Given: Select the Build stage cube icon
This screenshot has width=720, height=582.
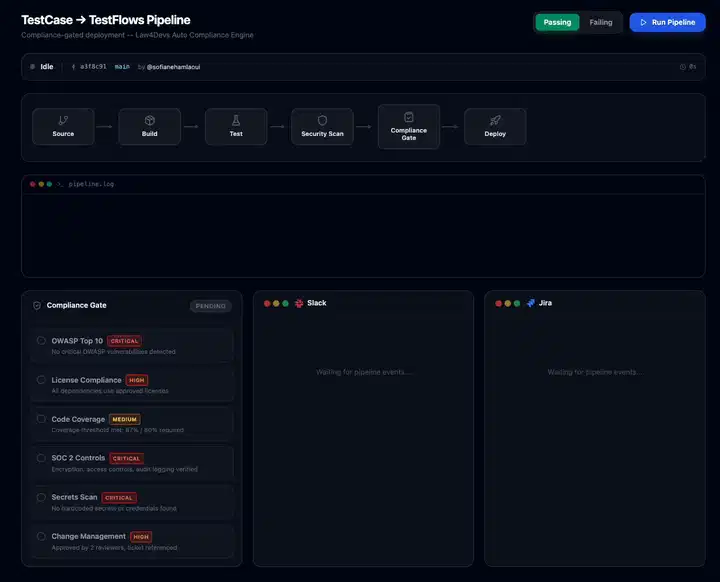Looking at the screenshot, I should (x=149, y=120).
